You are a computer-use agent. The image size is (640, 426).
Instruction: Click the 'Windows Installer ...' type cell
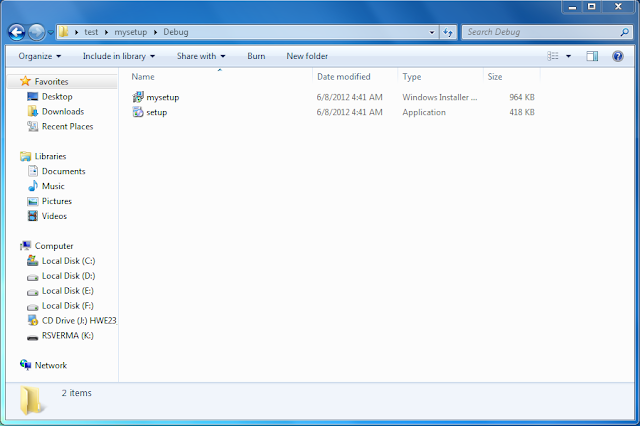coord(440,97)
